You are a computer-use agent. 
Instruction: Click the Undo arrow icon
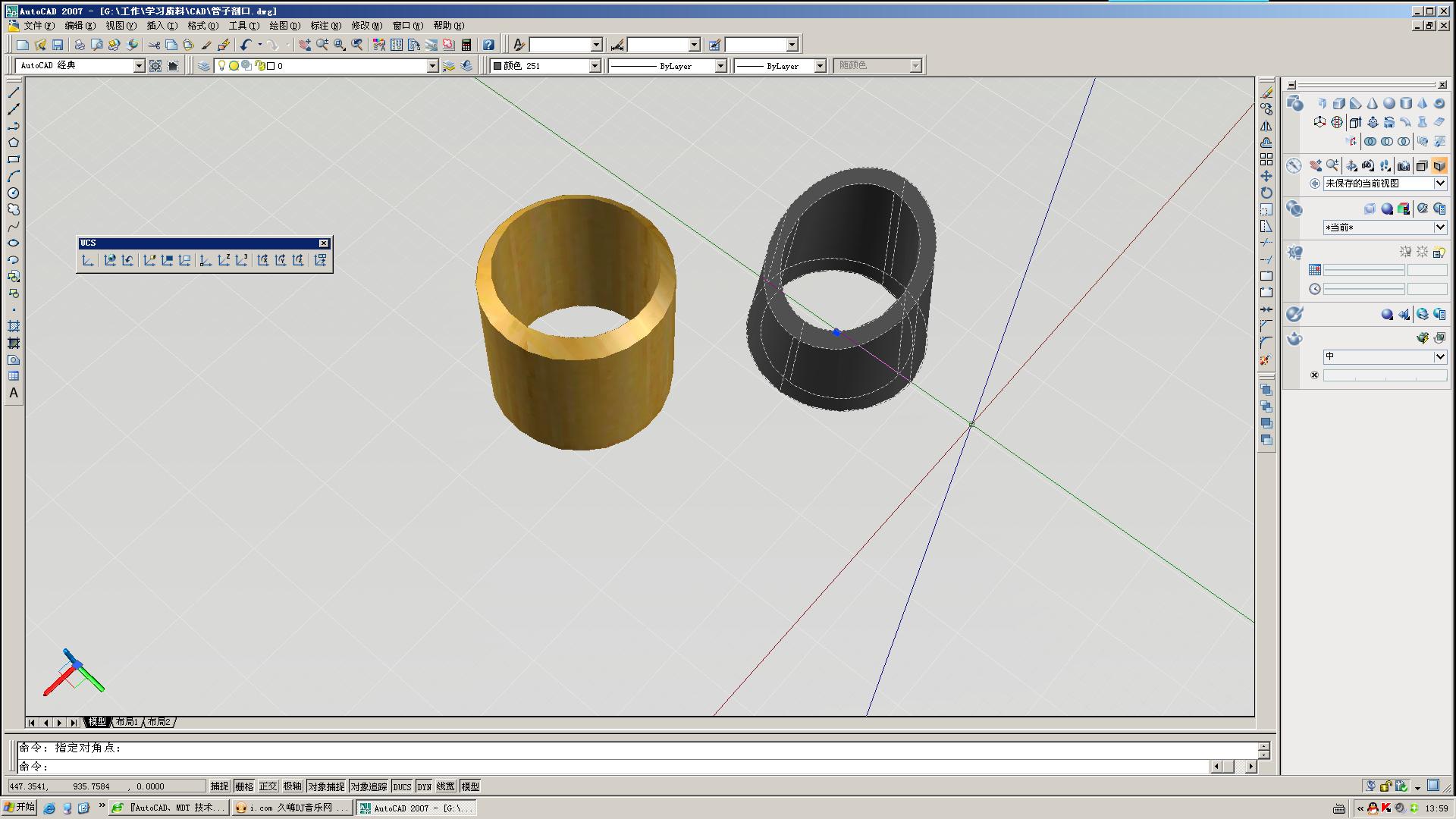coord(245,45)
